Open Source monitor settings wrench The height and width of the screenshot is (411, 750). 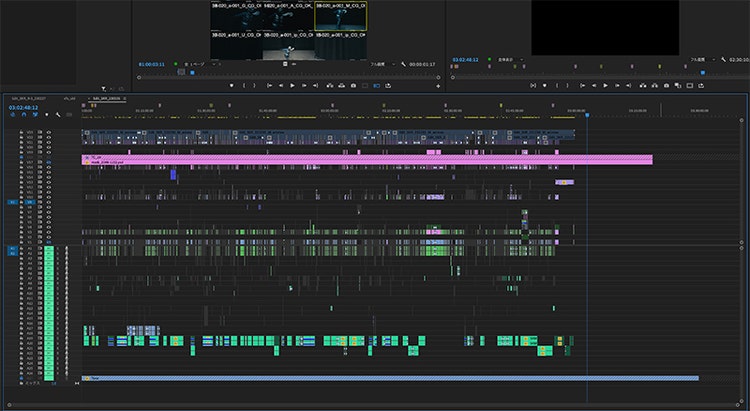(x=403, y=64)
